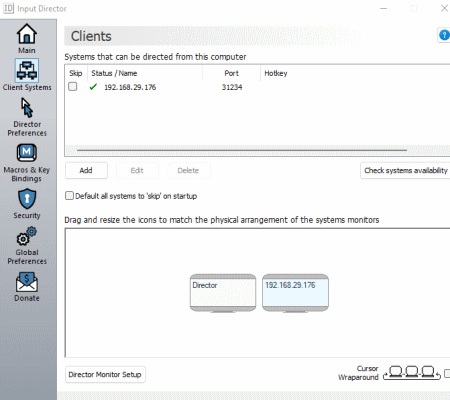Click the Delete button
Screen dimensions: 450x400
[x=189, y=171]
